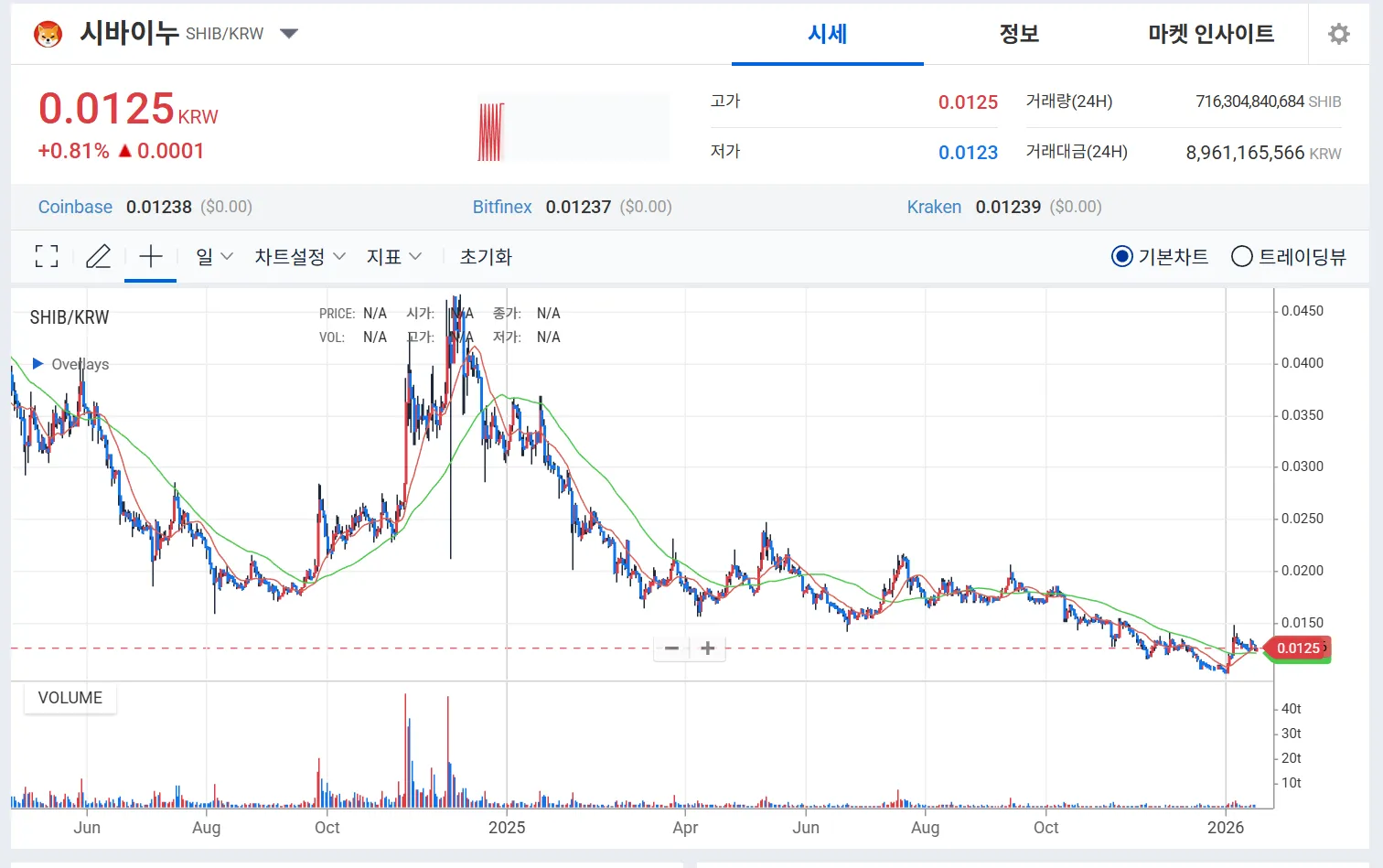Screen dimensions: 1383x868
Task: Zoom out using the minus chart button
Action: point(670,648)
